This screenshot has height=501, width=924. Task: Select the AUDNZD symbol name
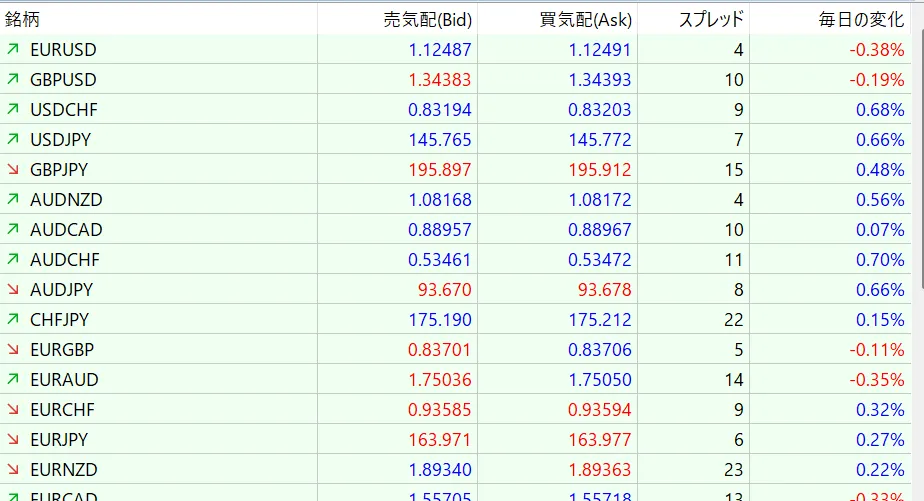pyautogui.click(x=66, y=200)
